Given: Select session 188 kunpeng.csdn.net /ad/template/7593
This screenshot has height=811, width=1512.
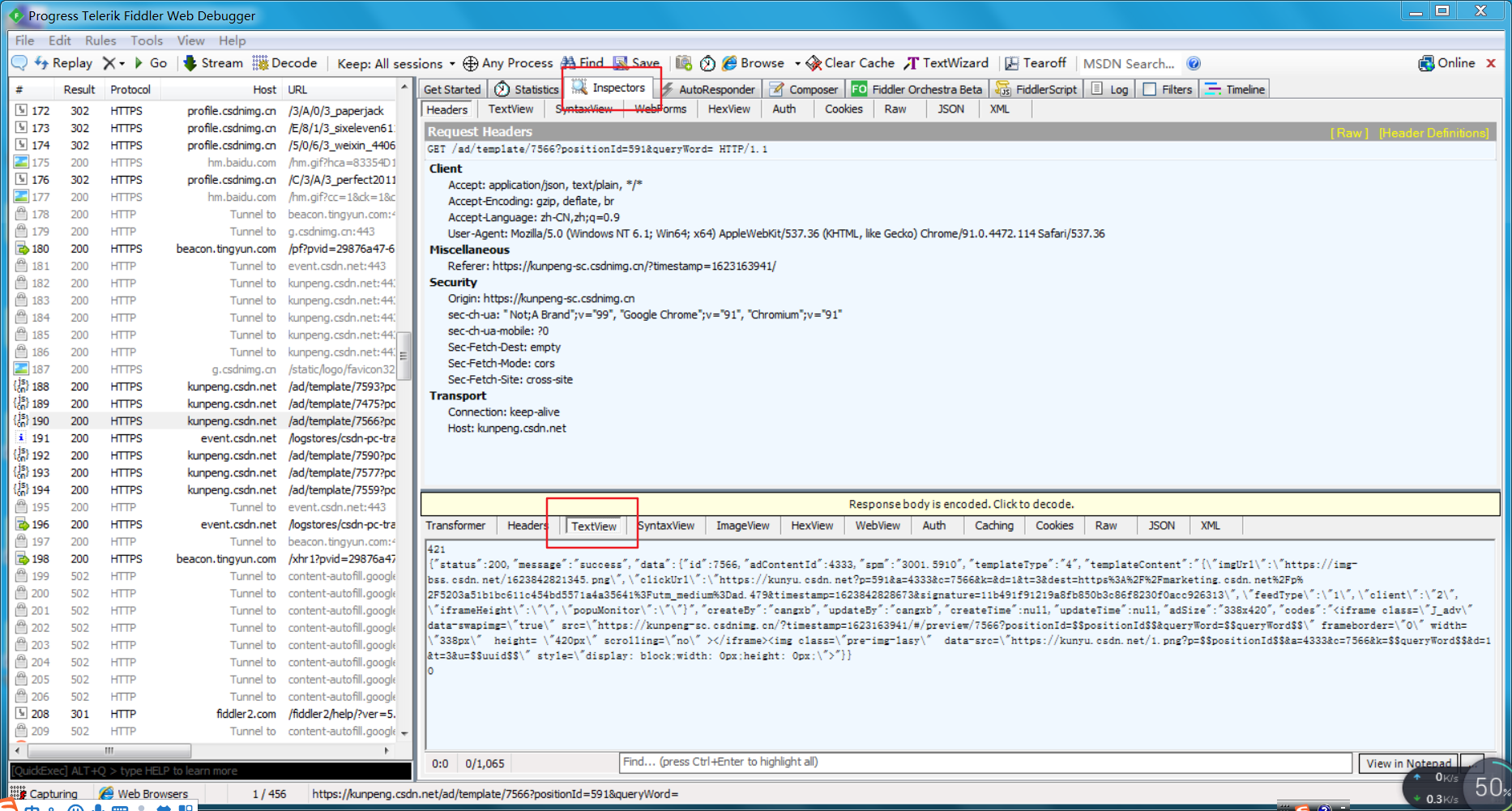Looking at the screenshot, I should (204, 386).
